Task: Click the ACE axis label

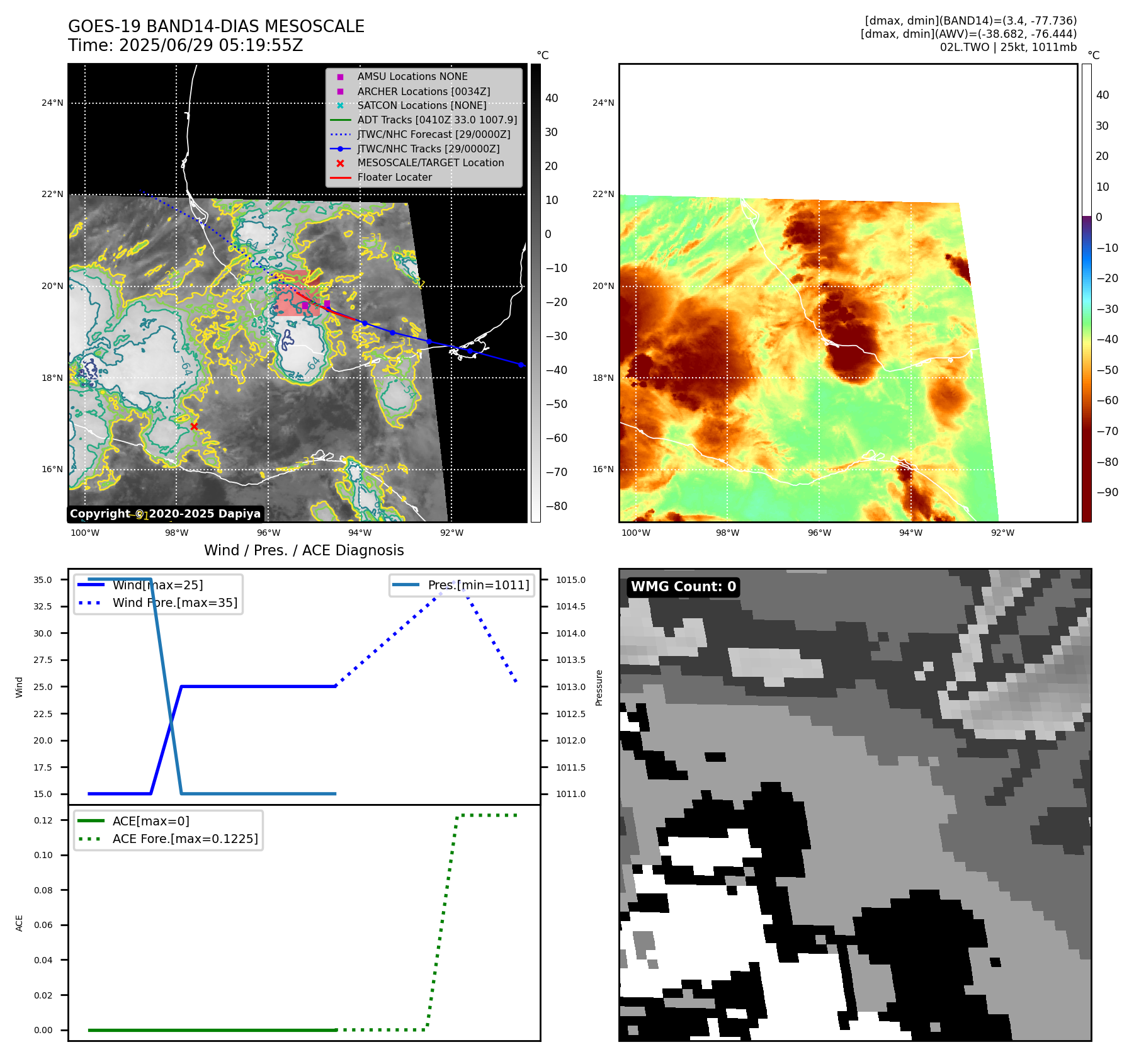Action: 19,923
